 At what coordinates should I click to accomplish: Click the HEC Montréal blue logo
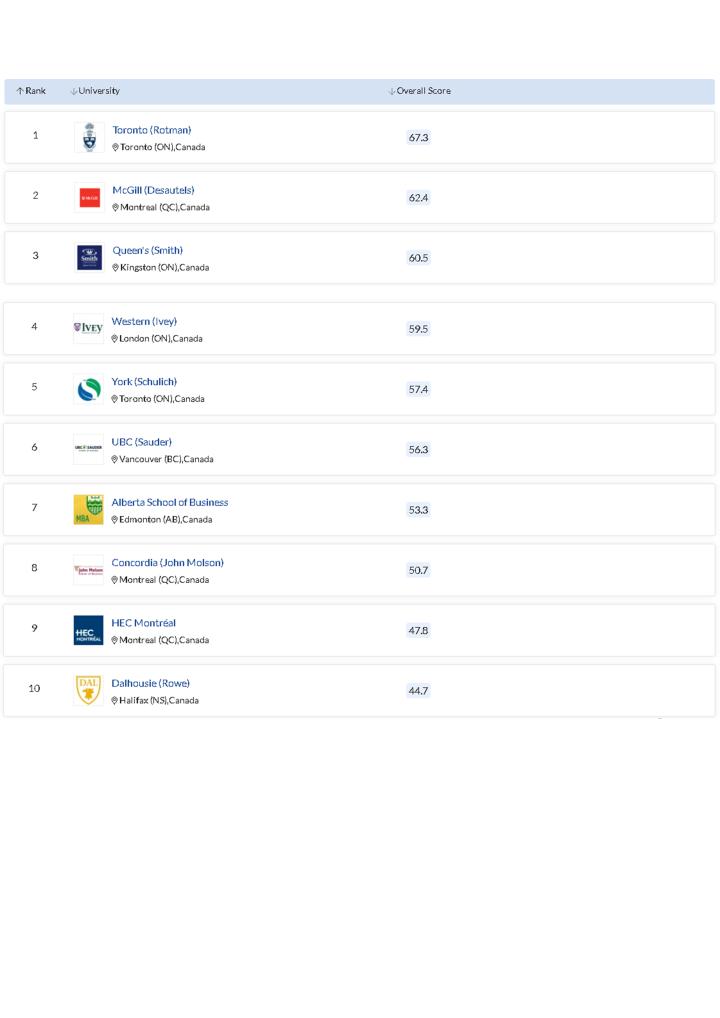tap(88, 630)
